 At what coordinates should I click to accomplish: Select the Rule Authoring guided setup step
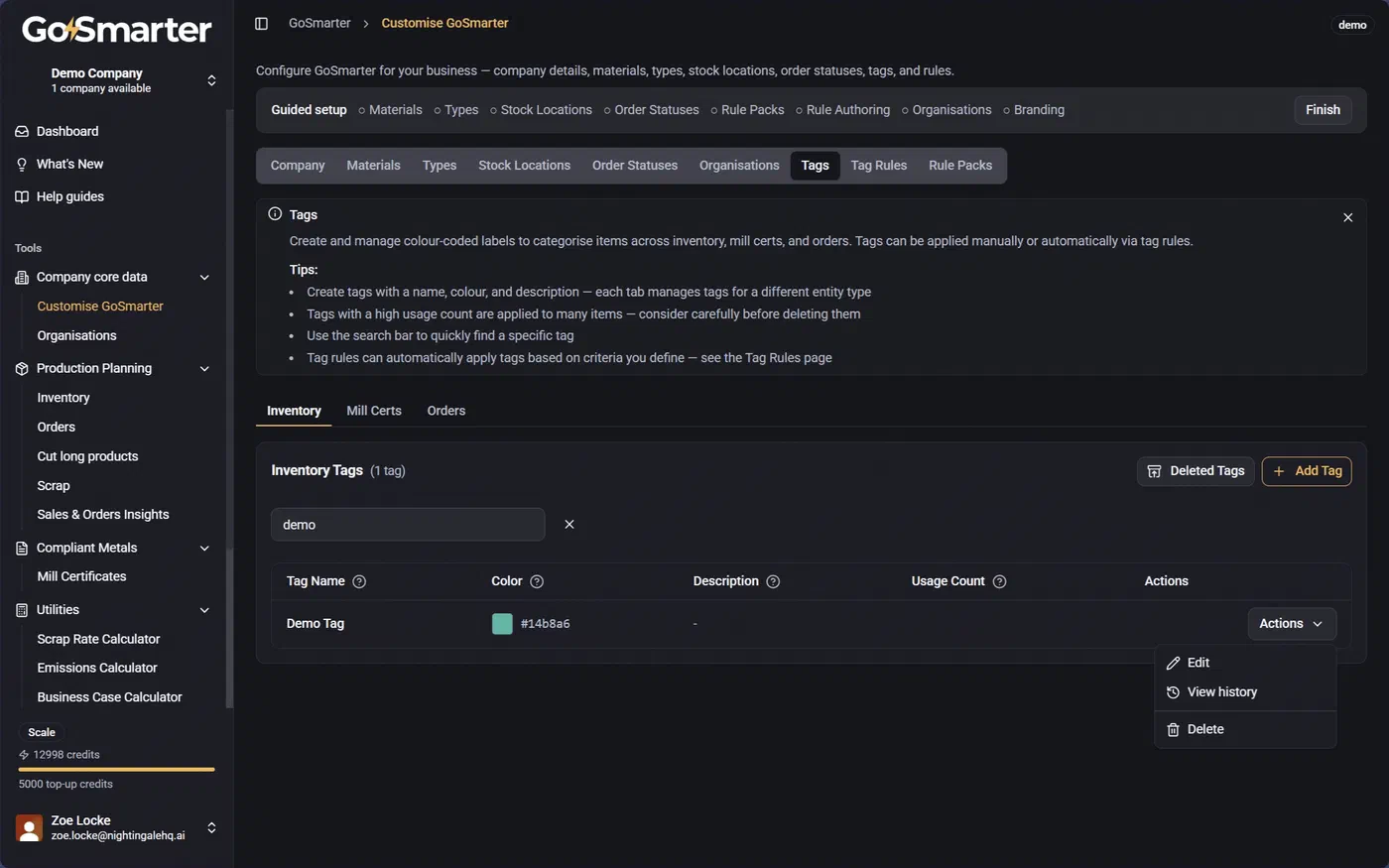pyautogui.click(x=842, y=110)
